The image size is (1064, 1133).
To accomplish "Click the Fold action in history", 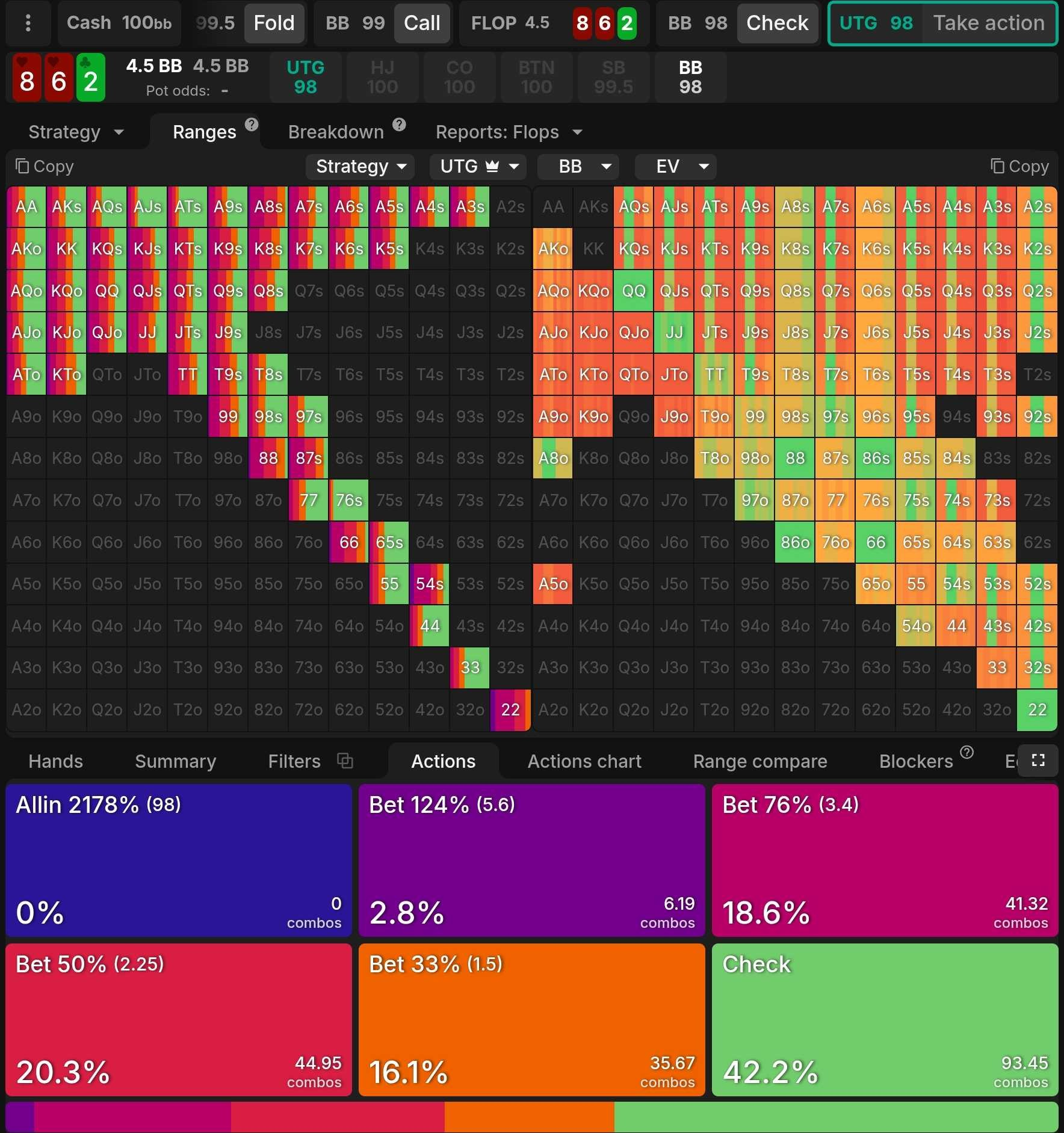I will (274, 23).
